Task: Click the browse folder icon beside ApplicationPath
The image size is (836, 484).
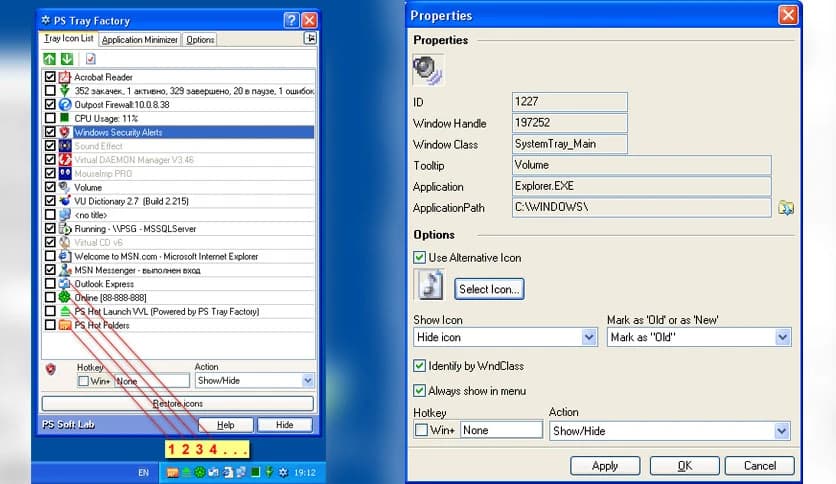Action: pos(785,208)
